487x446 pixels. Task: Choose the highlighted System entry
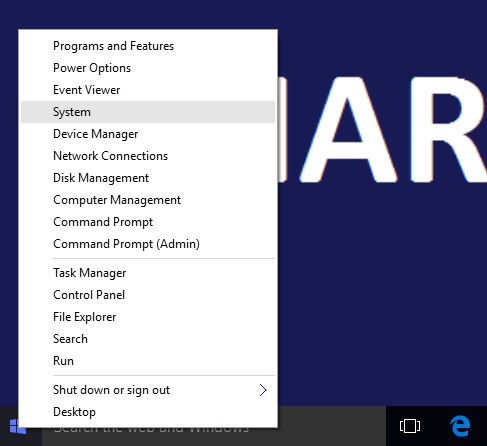pyautogui.click(x=148, y=112)
